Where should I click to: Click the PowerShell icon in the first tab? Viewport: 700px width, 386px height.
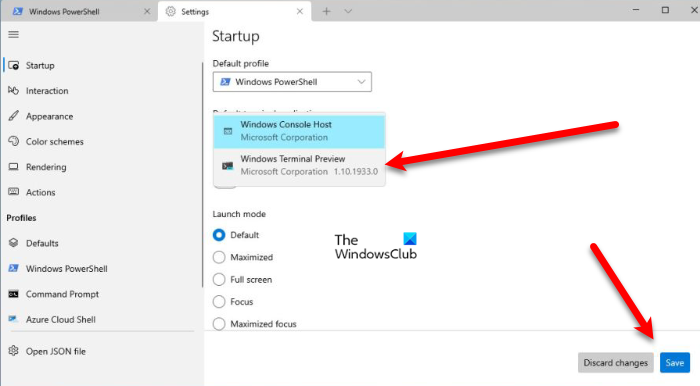[x=18, y=11]
